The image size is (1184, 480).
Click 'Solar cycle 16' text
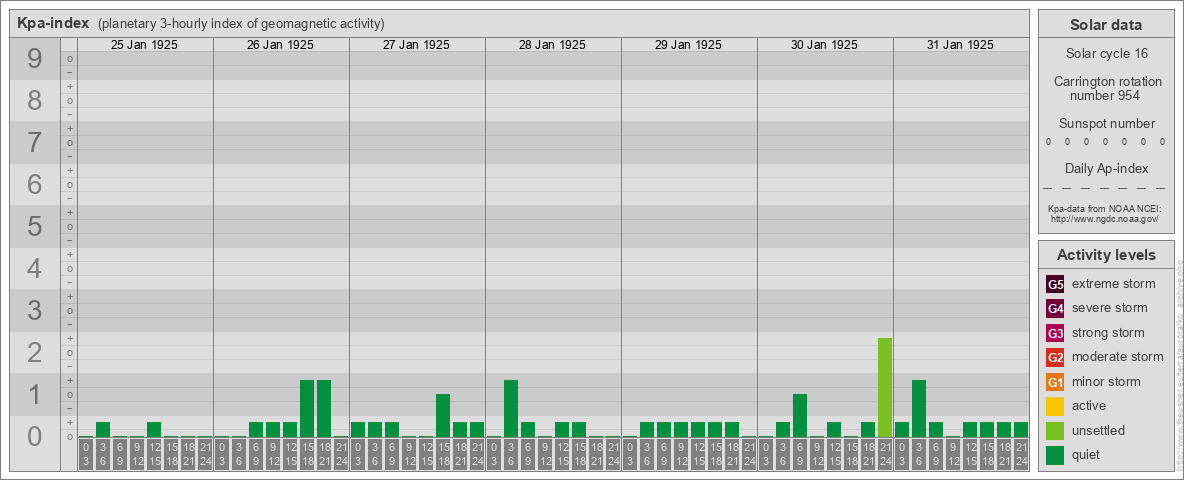pyautogui.click(x=1106, y=54)
